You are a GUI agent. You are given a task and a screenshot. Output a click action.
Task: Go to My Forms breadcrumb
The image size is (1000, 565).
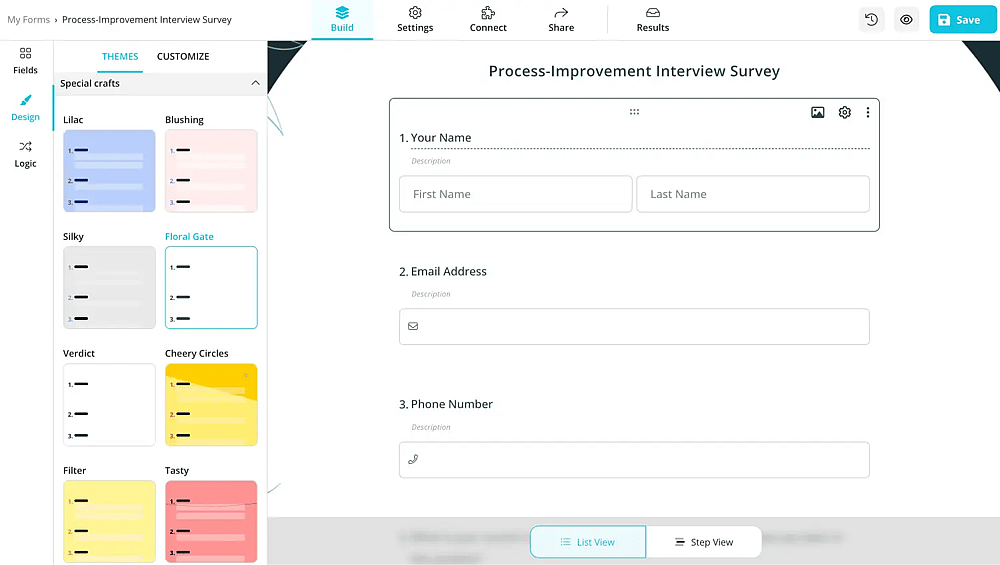[x=28, y=20]
